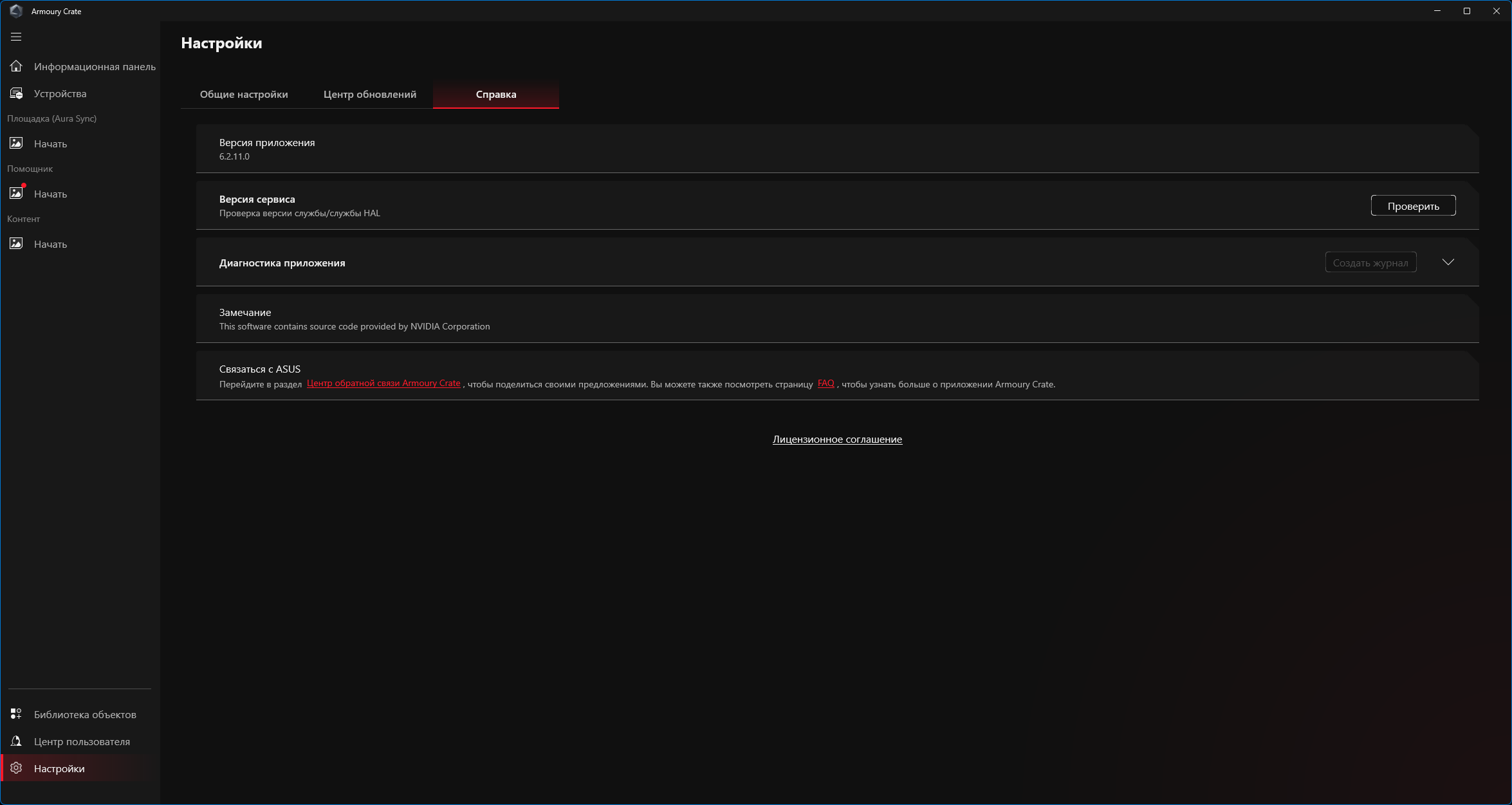Minimize the Armoury Crate window

(1437, 11)
